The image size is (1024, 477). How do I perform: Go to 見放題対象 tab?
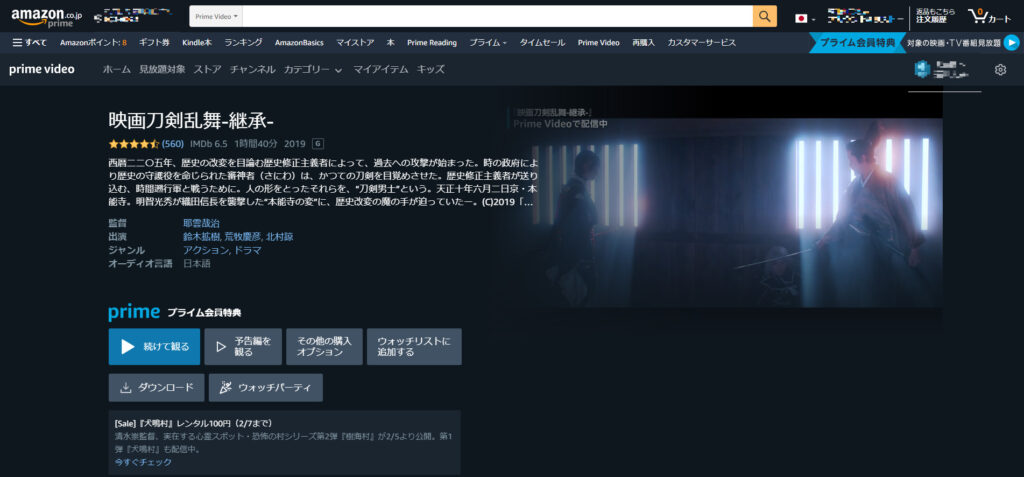(x=162, y=69)
